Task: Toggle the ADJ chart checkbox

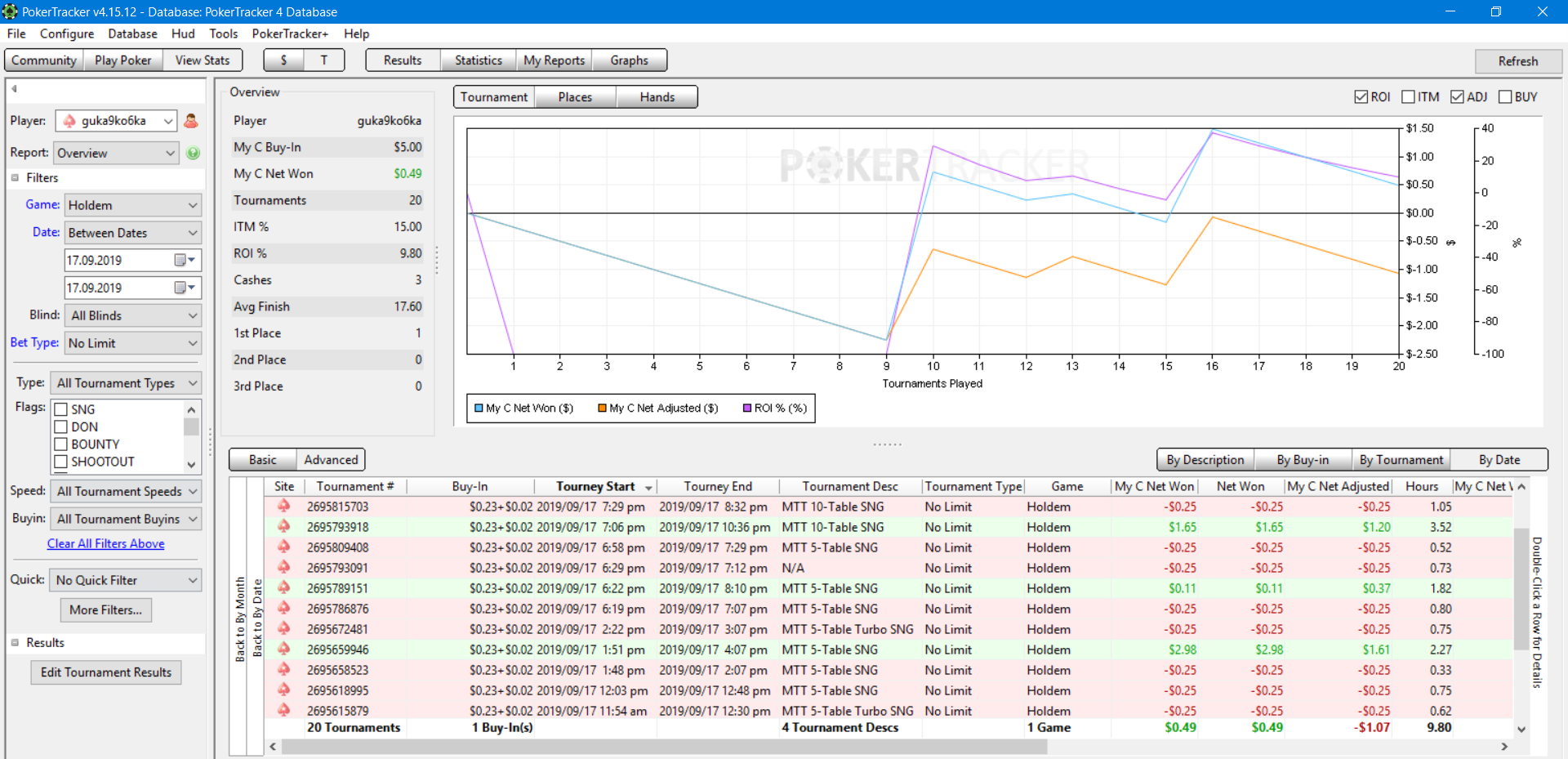Action: coord(1457,97)
